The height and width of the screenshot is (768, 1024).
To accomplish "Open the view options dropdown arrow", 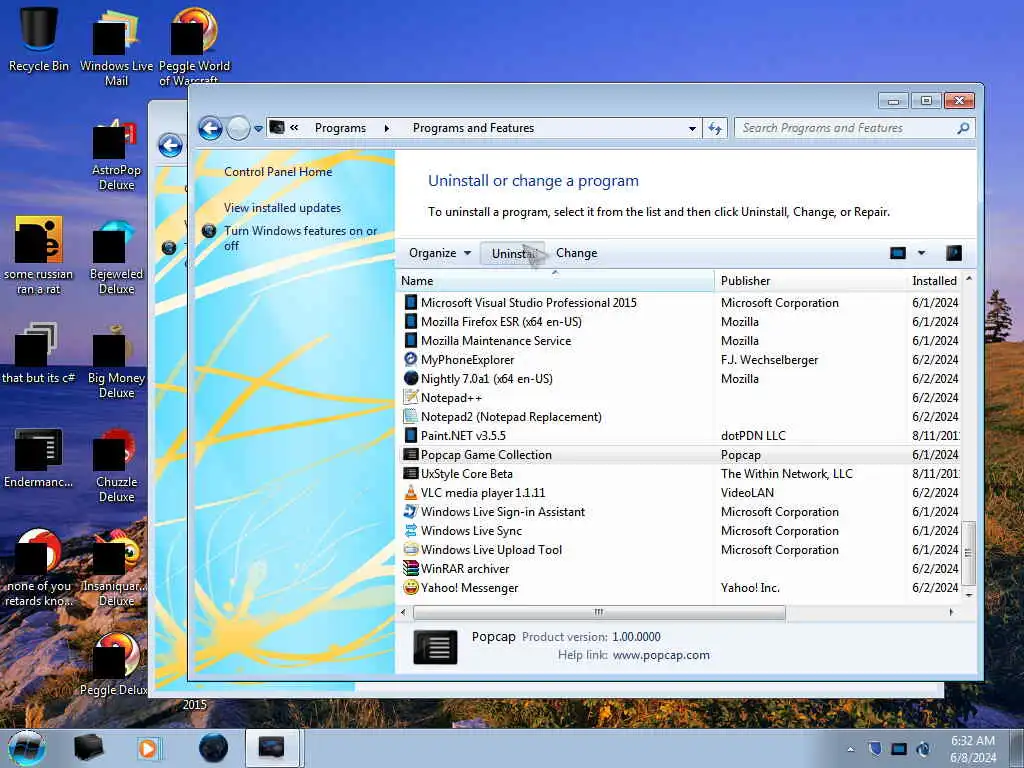I will click(x=921, y=253).
